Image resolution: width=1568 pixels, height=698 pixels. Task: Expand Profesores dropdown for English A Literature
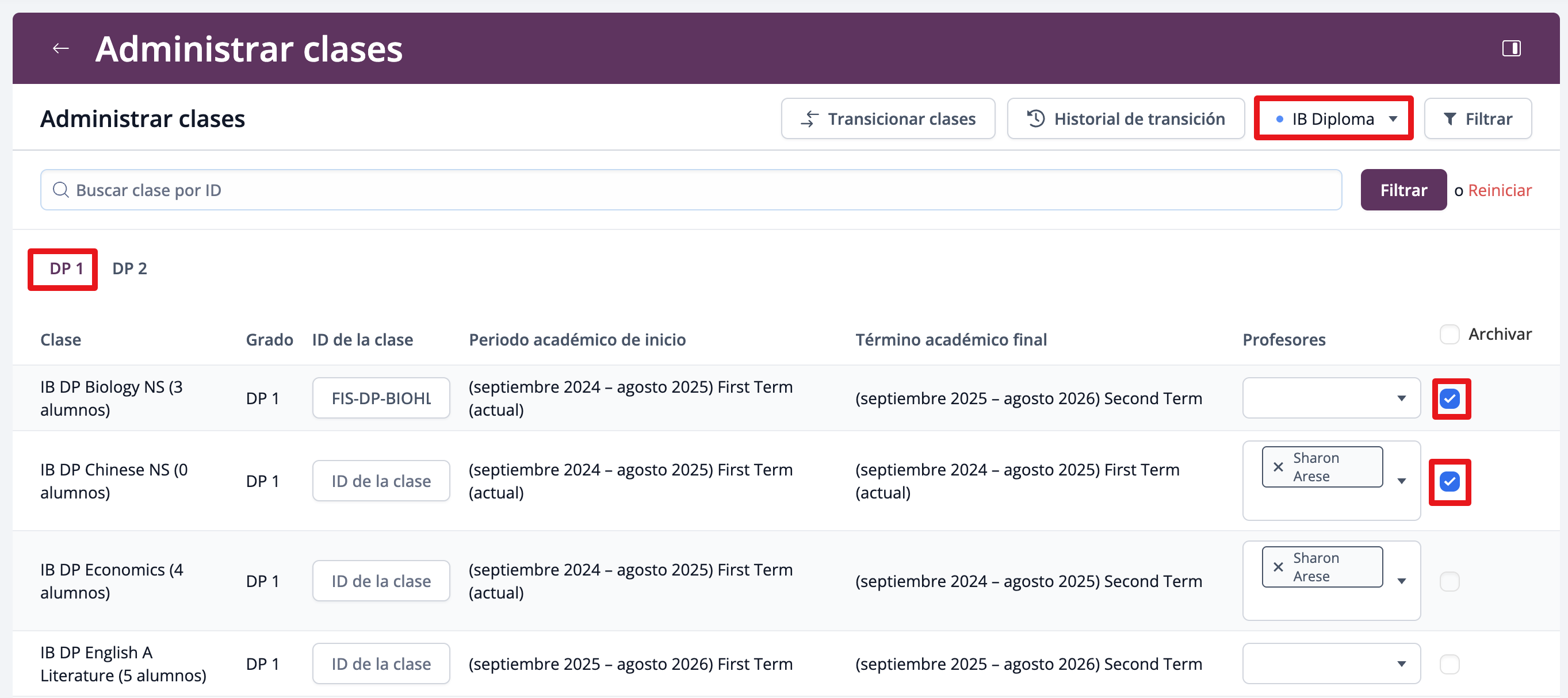pyautogui.click(x=1401, y=664)
